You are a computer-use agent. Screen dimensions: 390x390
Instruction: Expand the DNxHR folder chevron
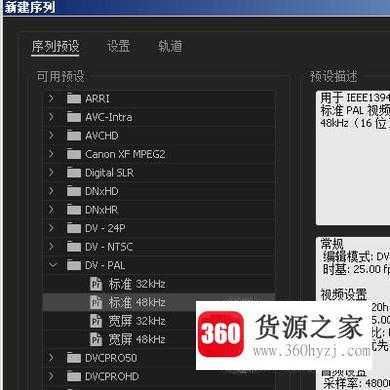[51, 210]
